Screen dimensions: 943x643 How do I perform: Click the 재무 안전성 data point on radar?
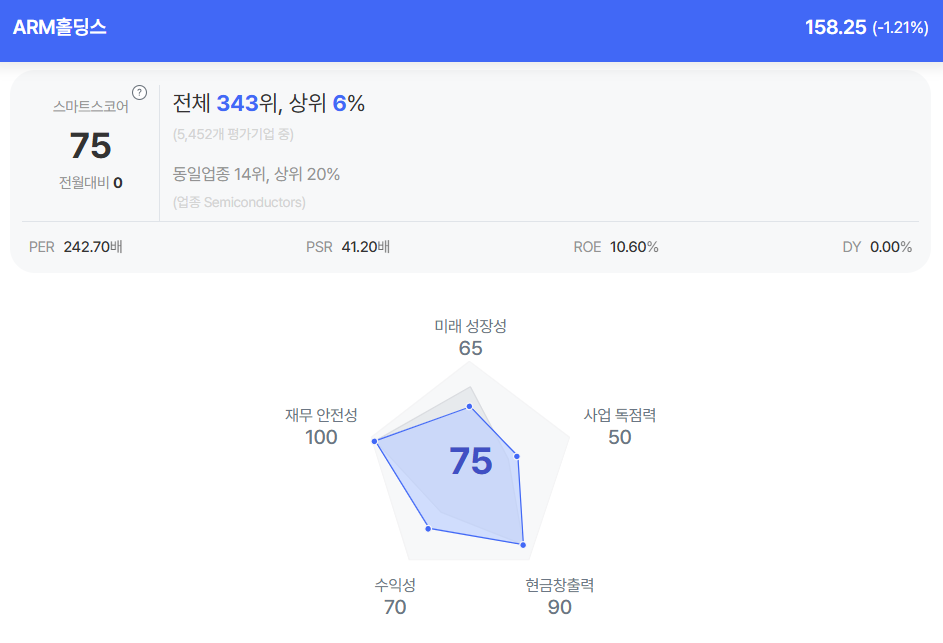[x=375, y=441]
